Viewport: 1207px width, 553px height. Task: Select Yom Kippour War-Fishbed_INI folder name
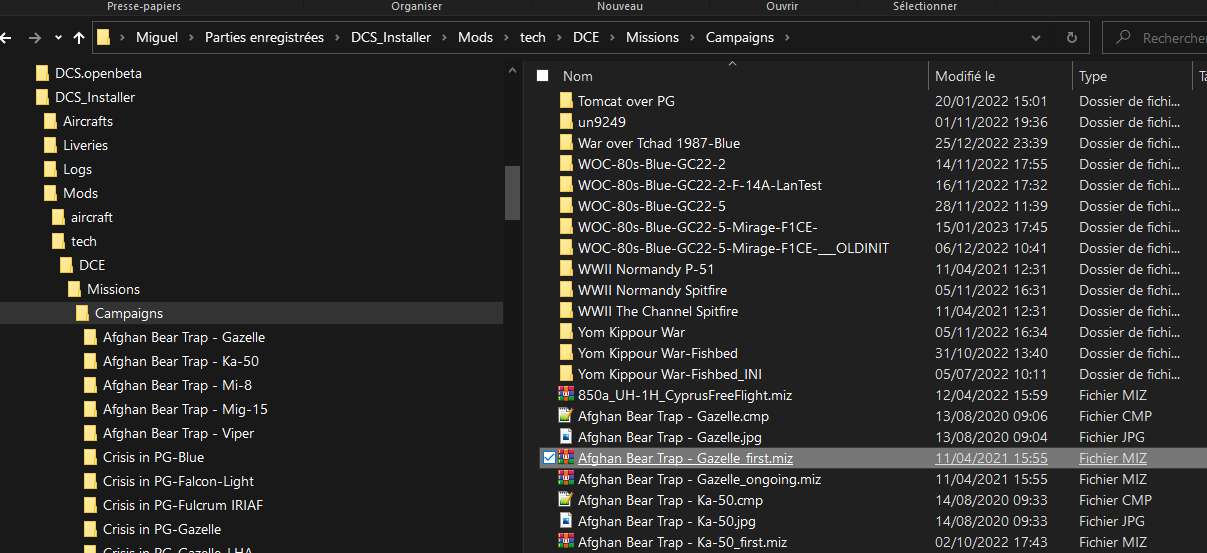(x=670, y=374)
